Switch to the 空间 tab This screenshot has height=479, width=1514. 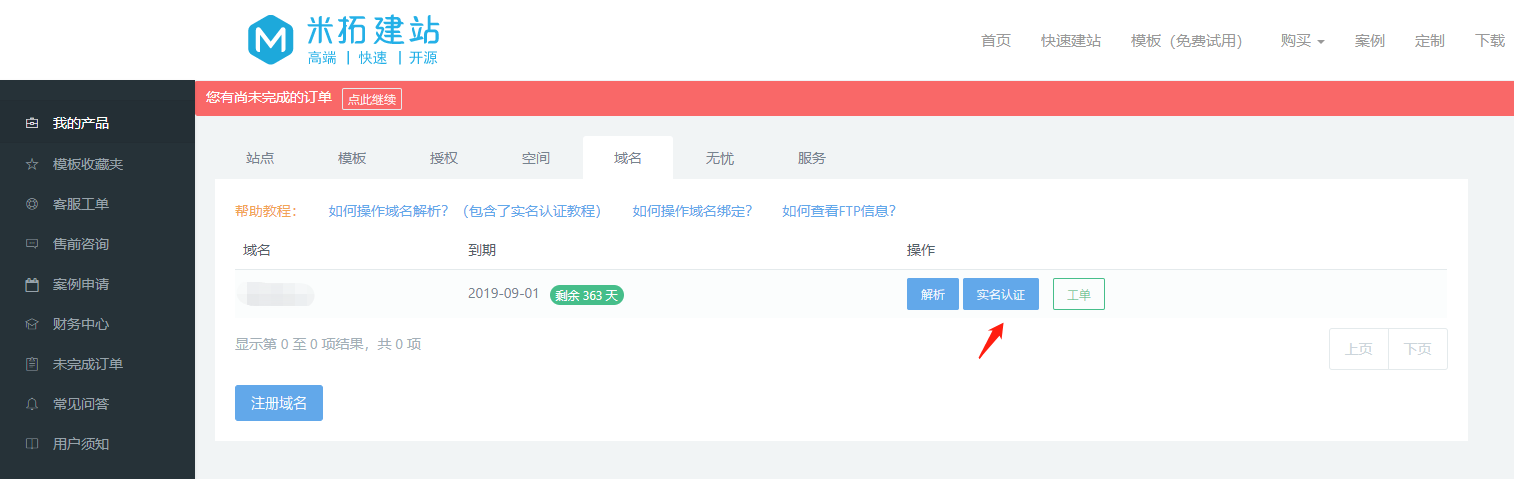(536, 158)
